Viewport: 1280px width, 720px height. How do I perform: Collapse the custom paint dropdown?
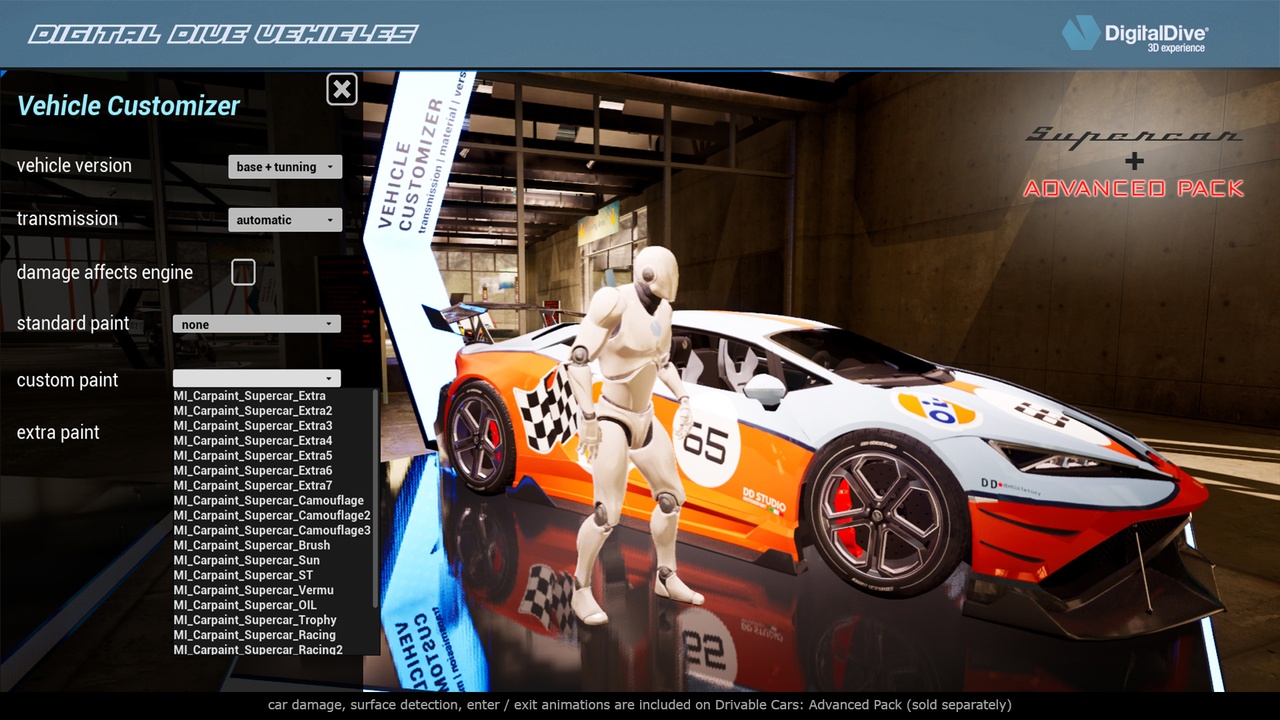coord(257,378)
